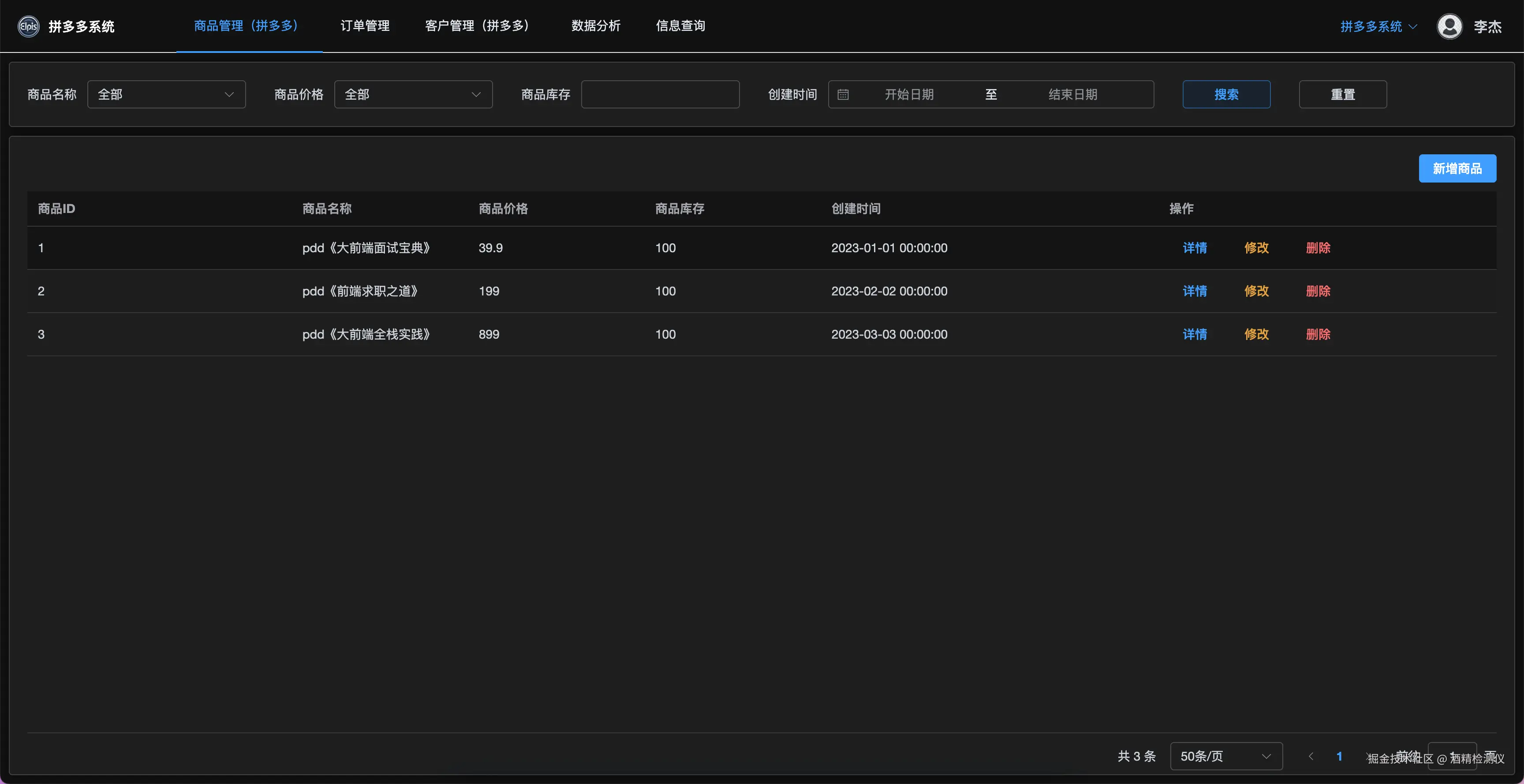Image resolution: width=1524 pixels, height=784 pixels.
Task: Open the 商品价格 filter dropdown
Action: [x=413, y=95]
